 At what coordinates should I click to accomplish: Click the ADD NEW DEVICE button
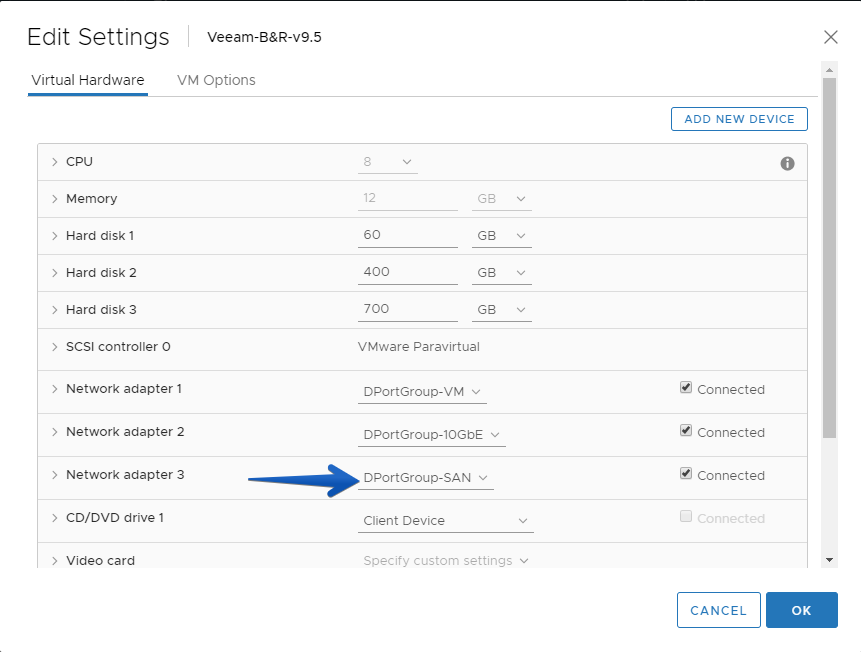coord(739,119)
